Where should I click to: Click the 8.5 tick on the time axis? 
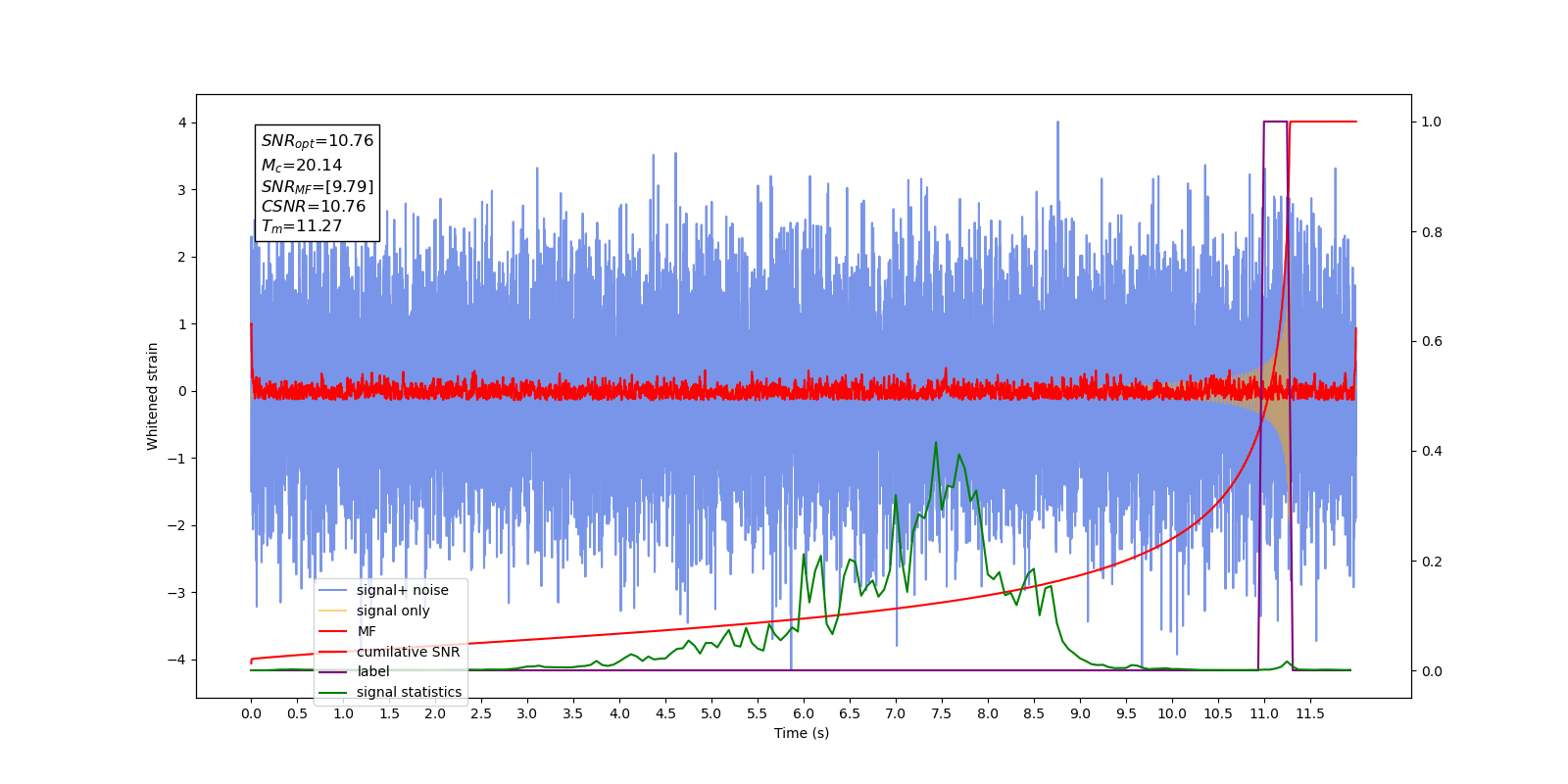(1034, 713)
